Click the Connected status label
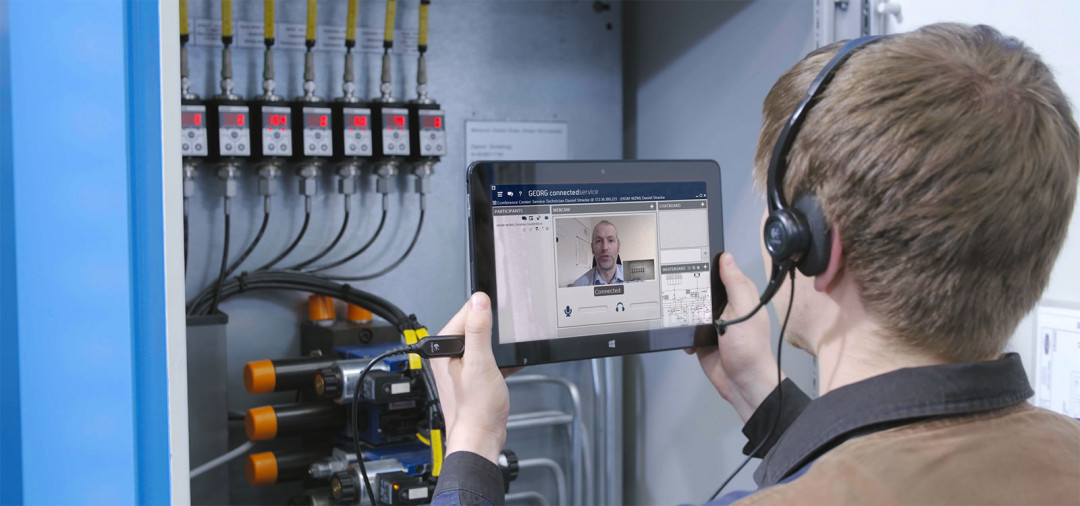Viewport: 1080px width, 506px height. pyautogui.click(x=608, y=291)
